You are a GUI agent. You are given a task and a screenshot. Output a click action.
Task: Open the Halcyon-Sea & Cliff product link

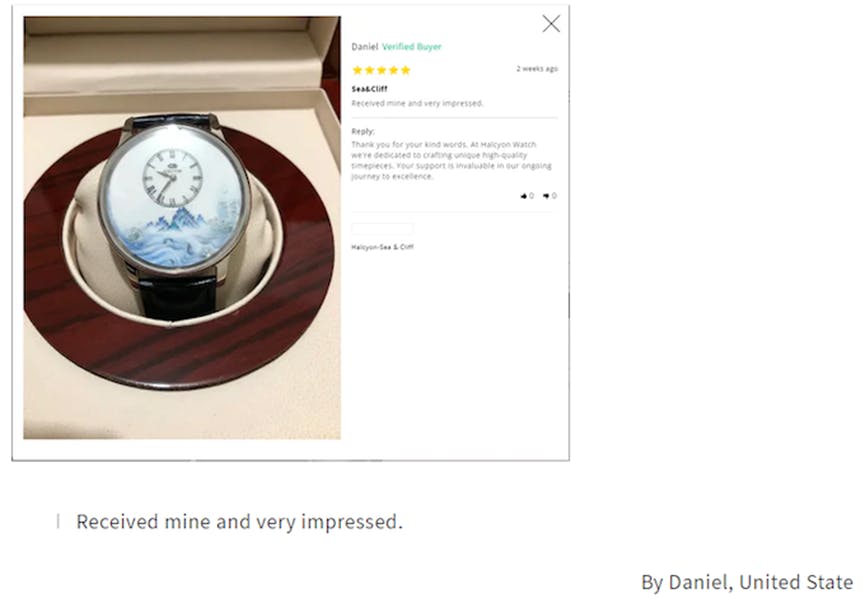382,247
